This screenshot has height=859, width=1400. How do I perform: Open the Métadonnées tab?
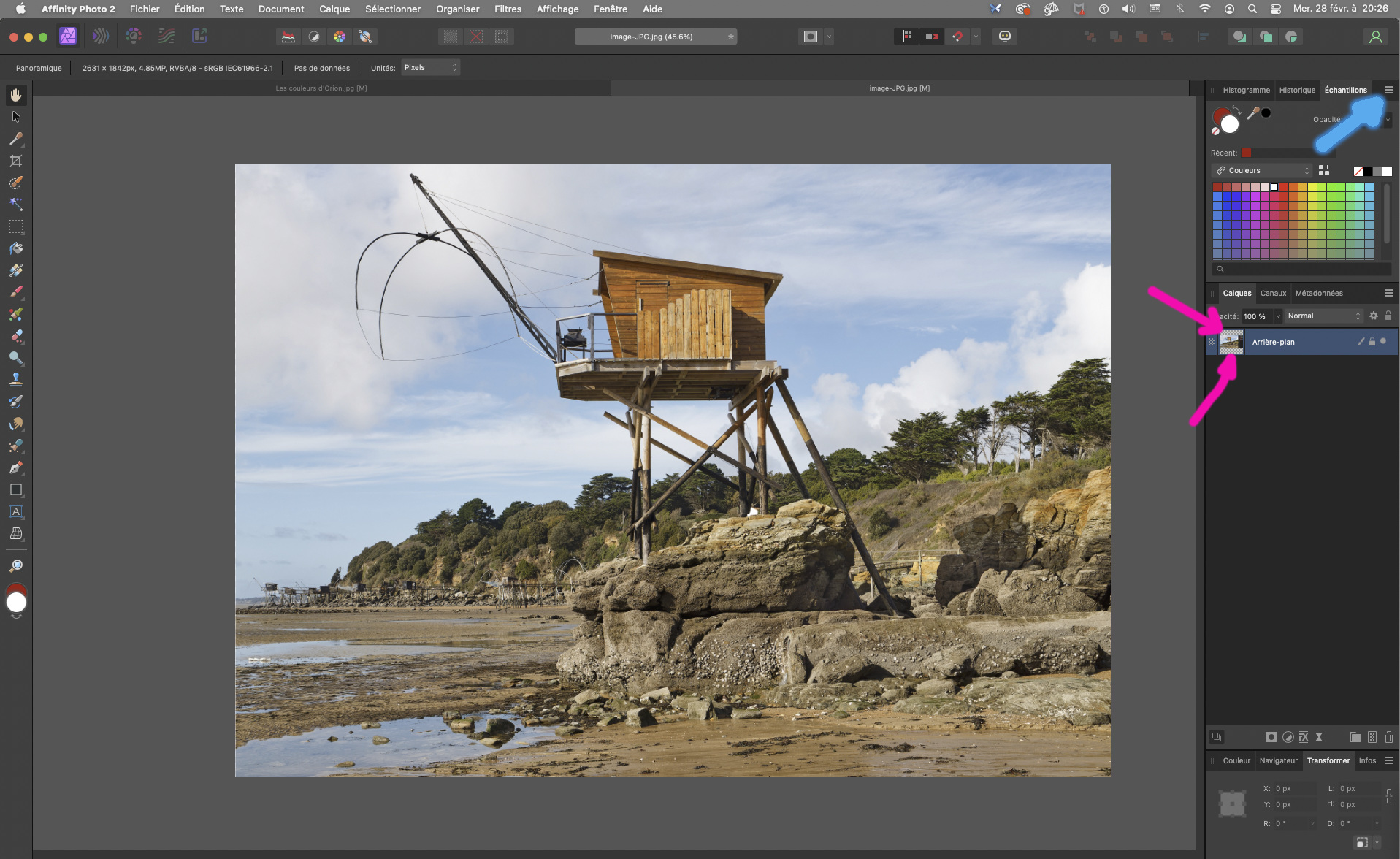(1319, 293)
